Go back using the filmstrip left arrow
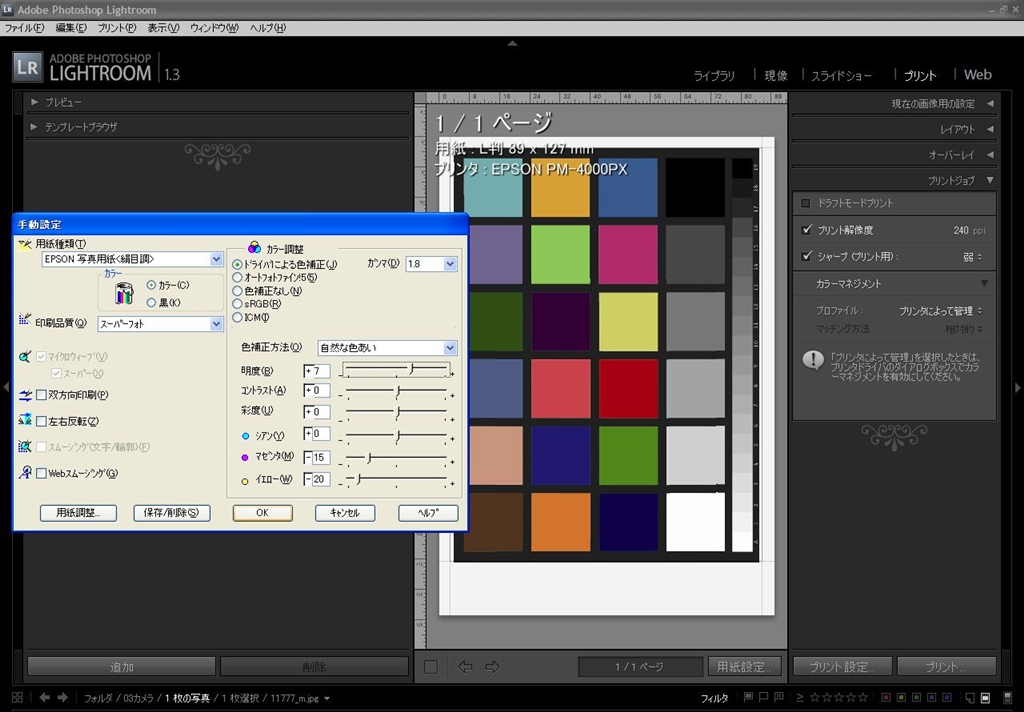Screen dimensions: 1024x712 (44, 697)
